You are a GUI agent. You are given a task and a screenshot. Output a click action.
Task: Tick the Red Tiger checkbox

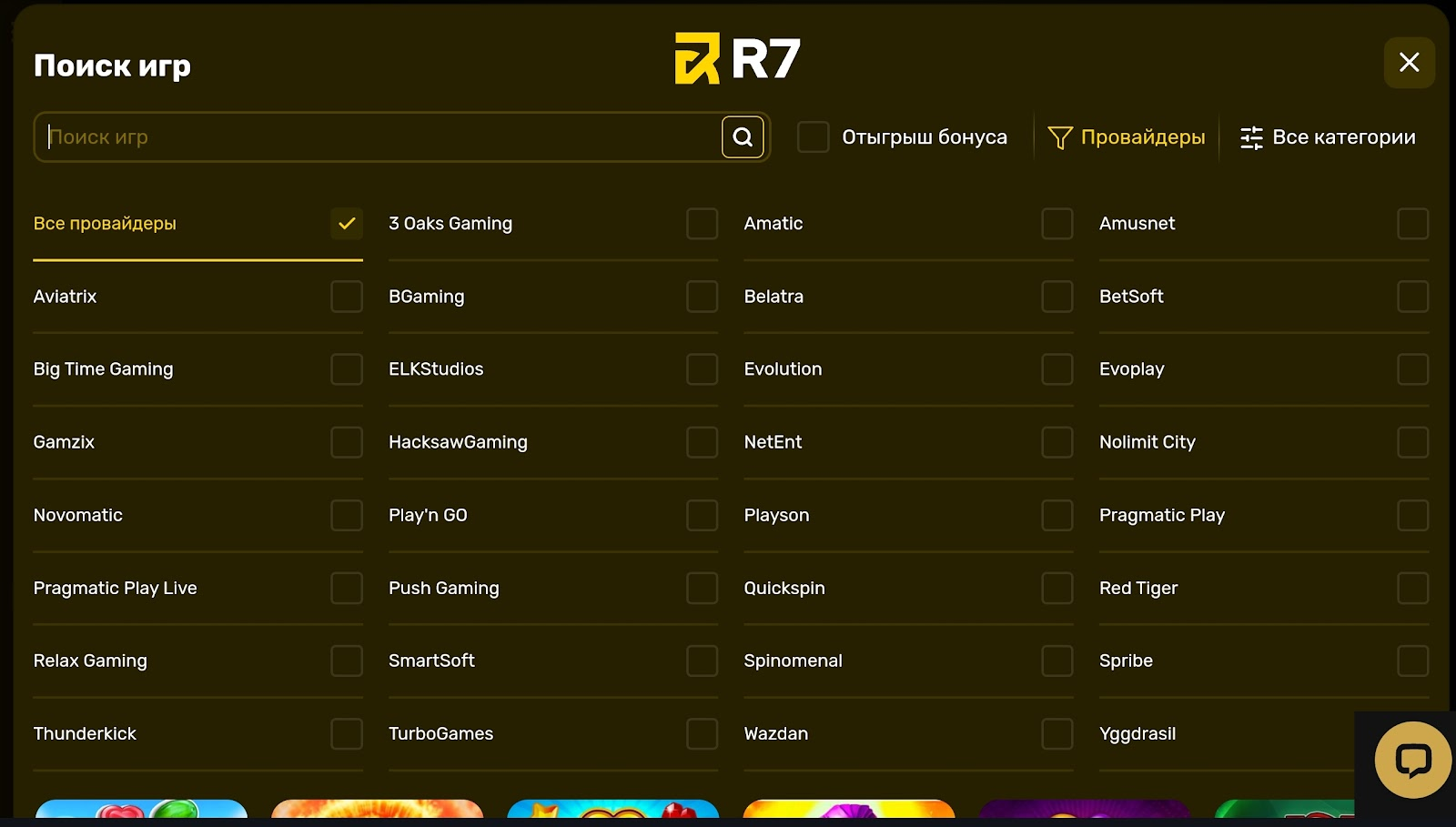(x=1412, y=588)
